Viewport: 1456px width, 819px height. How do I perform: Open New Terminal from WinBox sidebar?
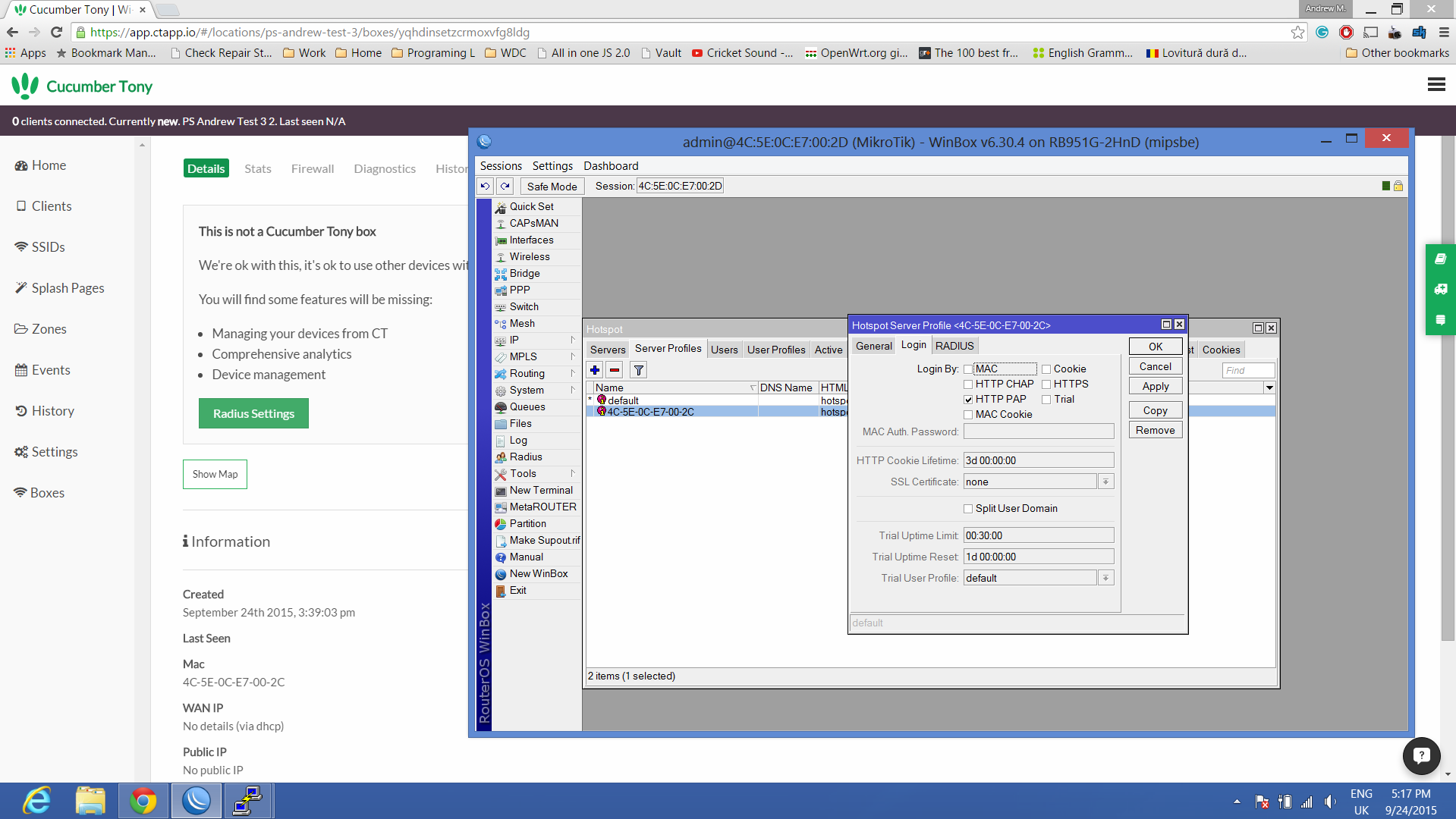(x=540, y=490)
